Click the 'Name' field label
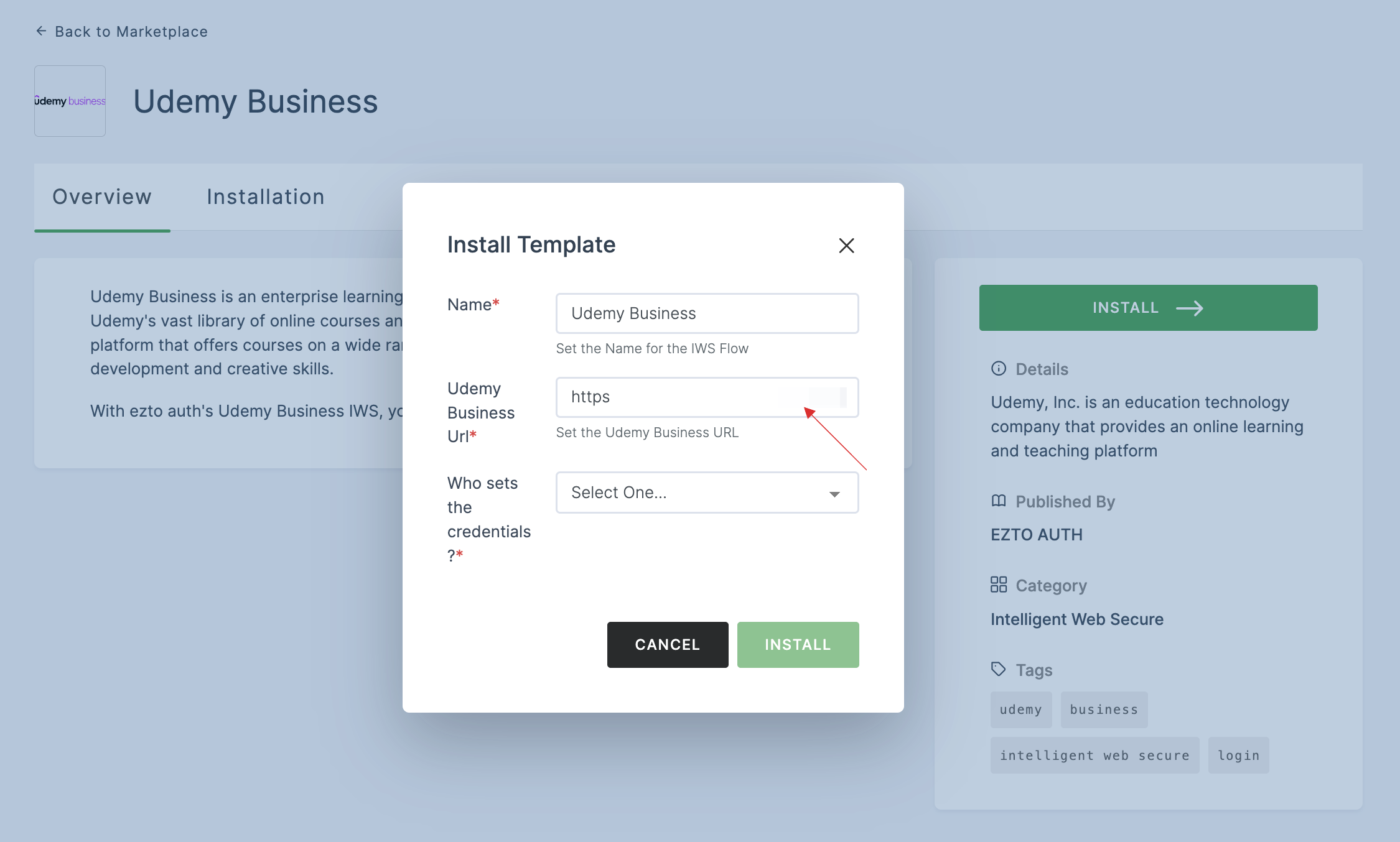Viewport: 1400px width, 842px height. 473,305
